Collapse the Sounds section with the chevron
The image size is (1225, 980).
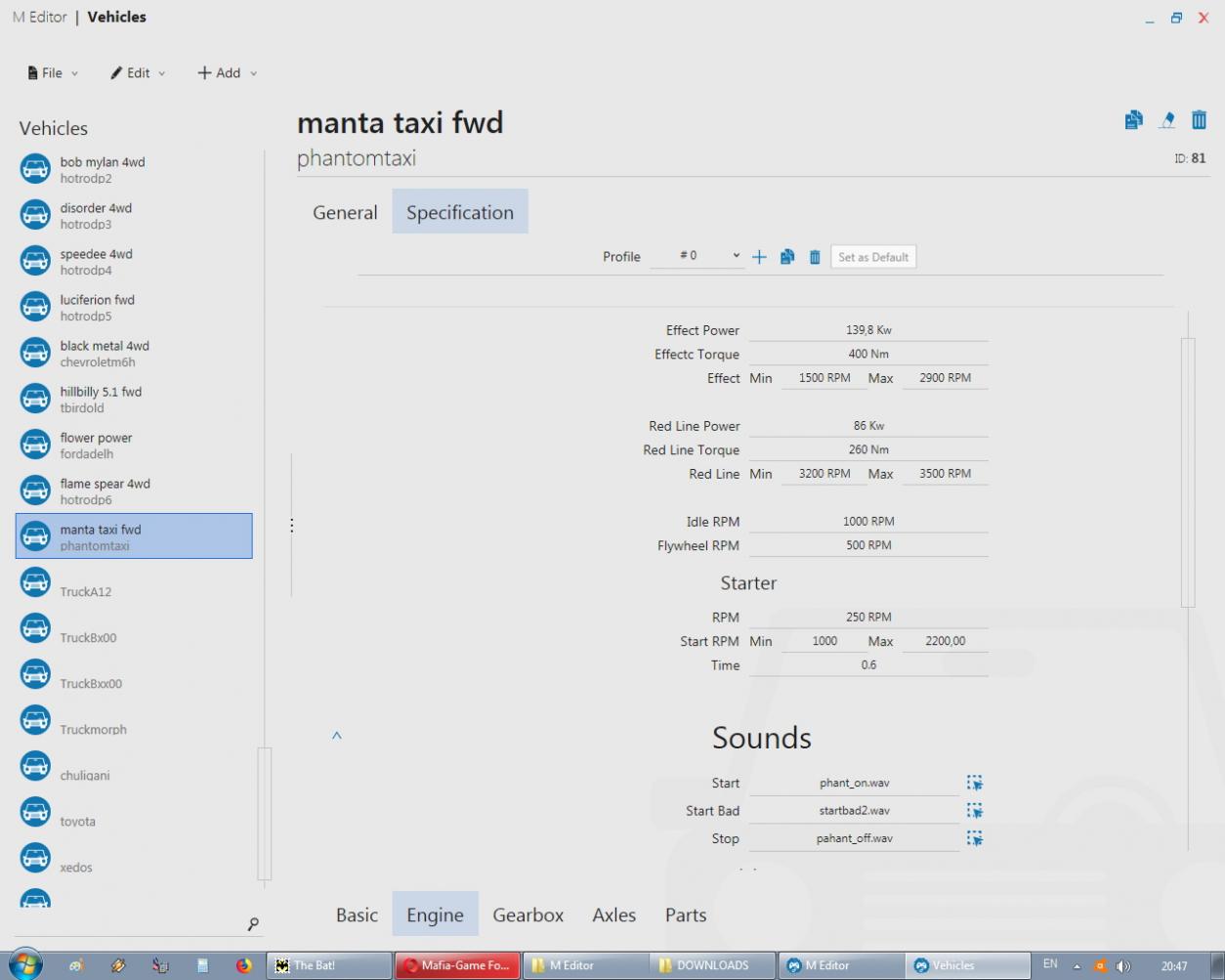[337, 736]
